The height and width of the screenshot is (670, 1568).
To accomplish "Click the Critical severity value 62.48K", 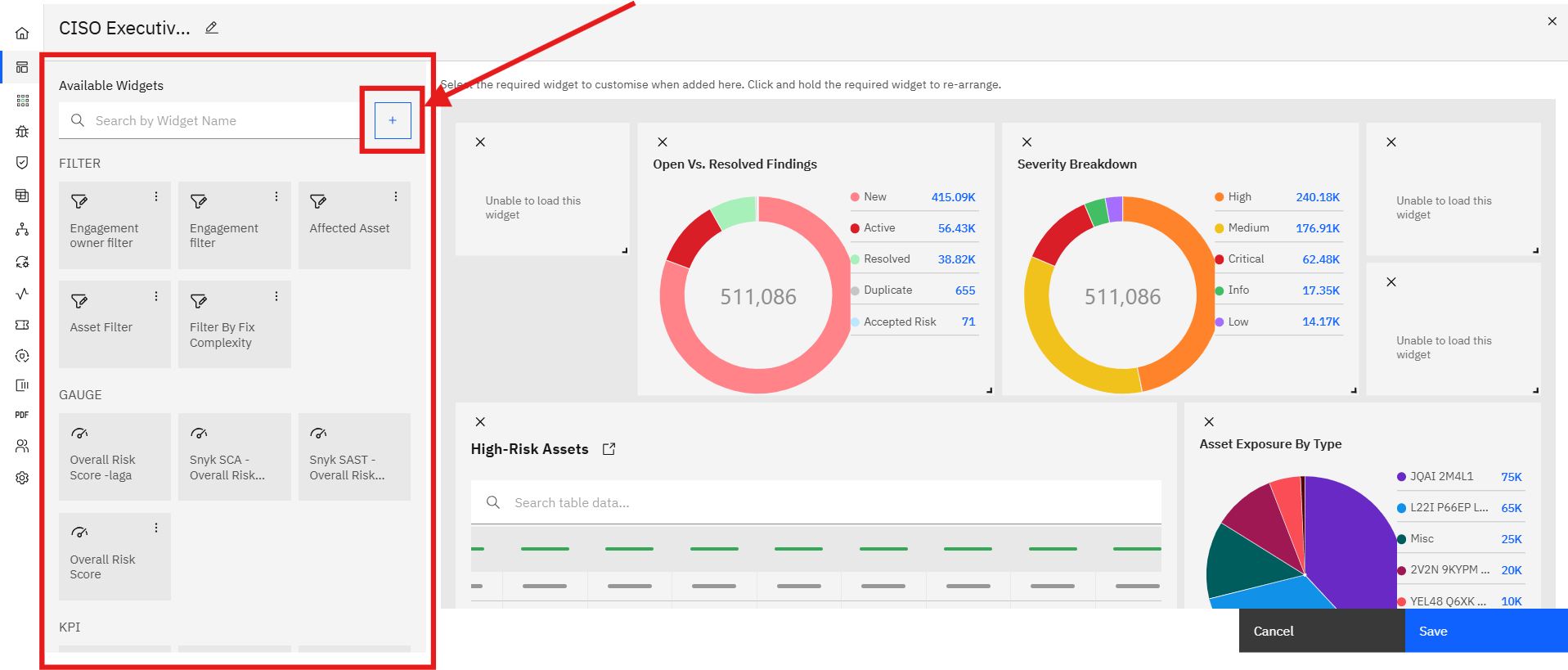I will (1321, 259).
